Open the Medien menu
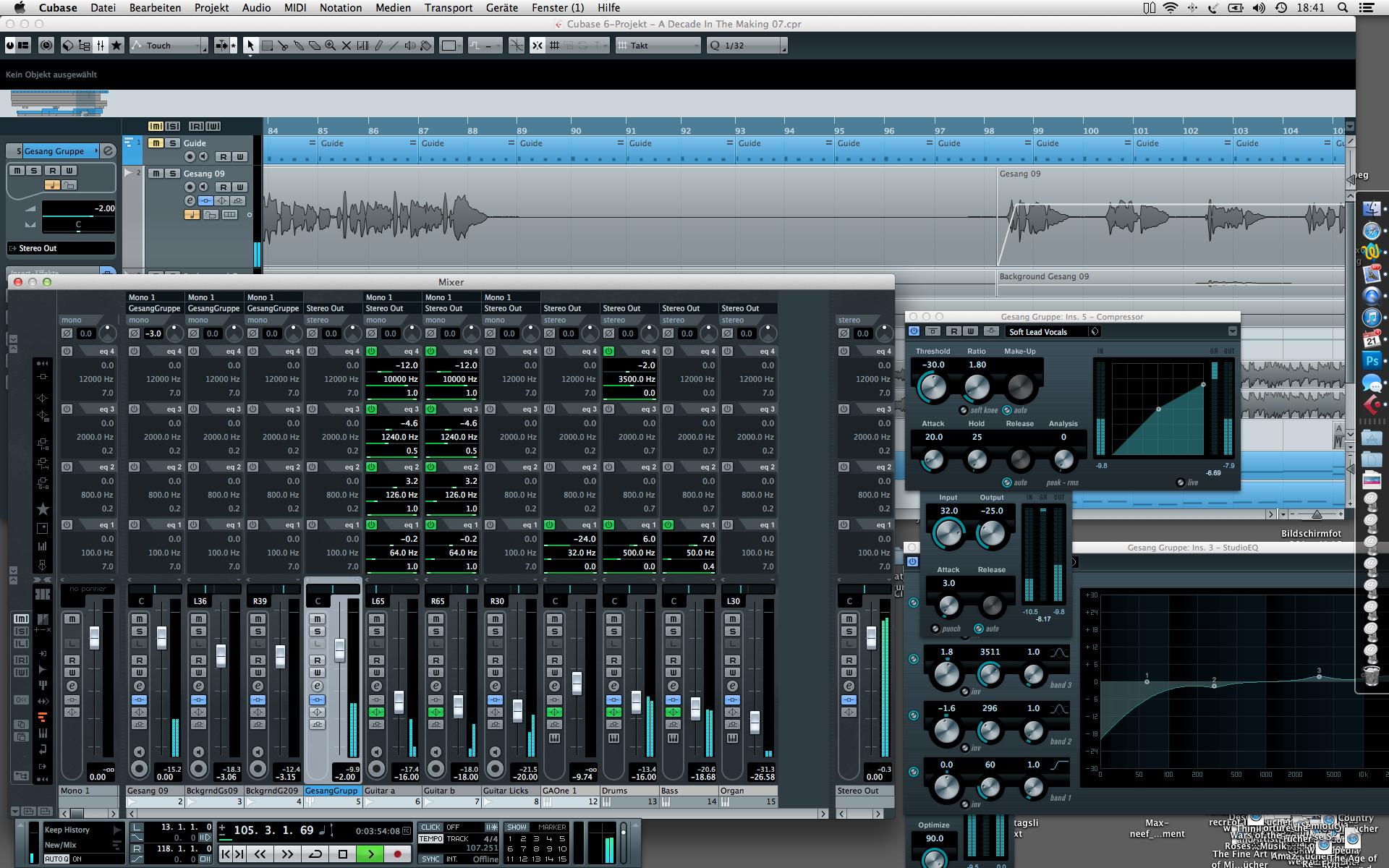Viewport: 1389px width, 868px height. [393, 8]
